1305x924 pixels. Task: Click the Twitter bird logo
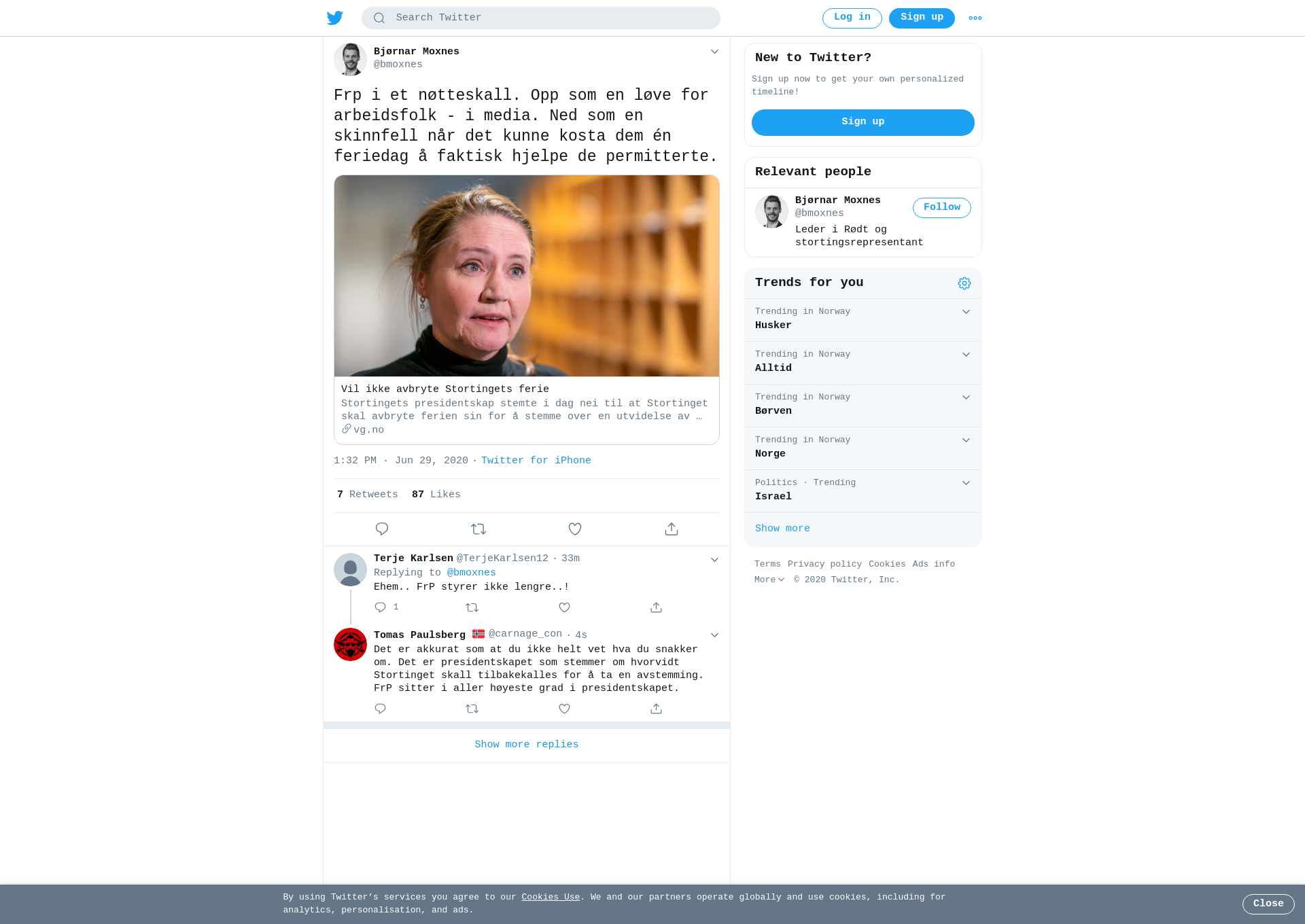335,18
